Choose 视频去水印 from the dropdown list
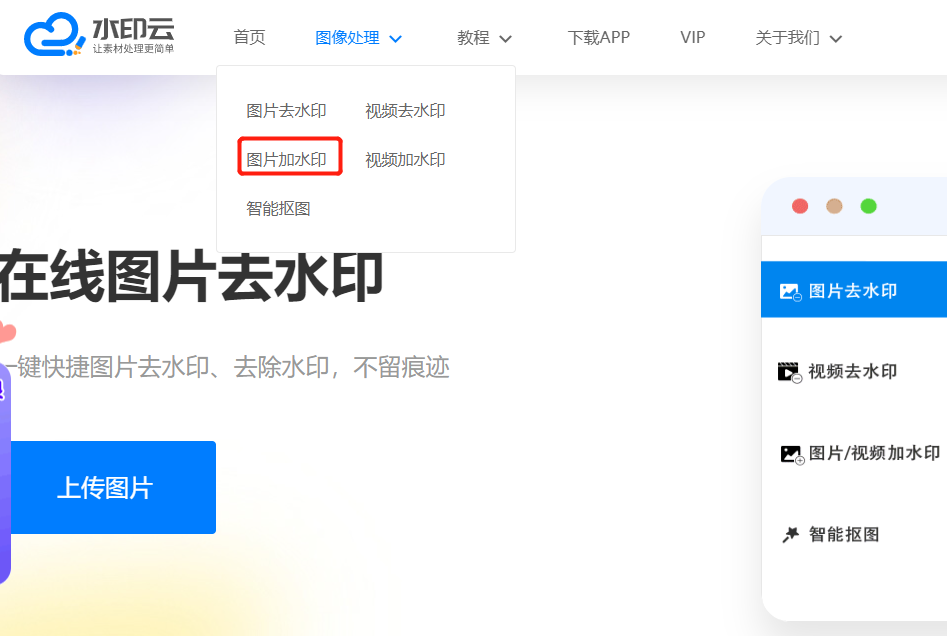Viewport: 947px width, 636px height. [x=405, y=111]
